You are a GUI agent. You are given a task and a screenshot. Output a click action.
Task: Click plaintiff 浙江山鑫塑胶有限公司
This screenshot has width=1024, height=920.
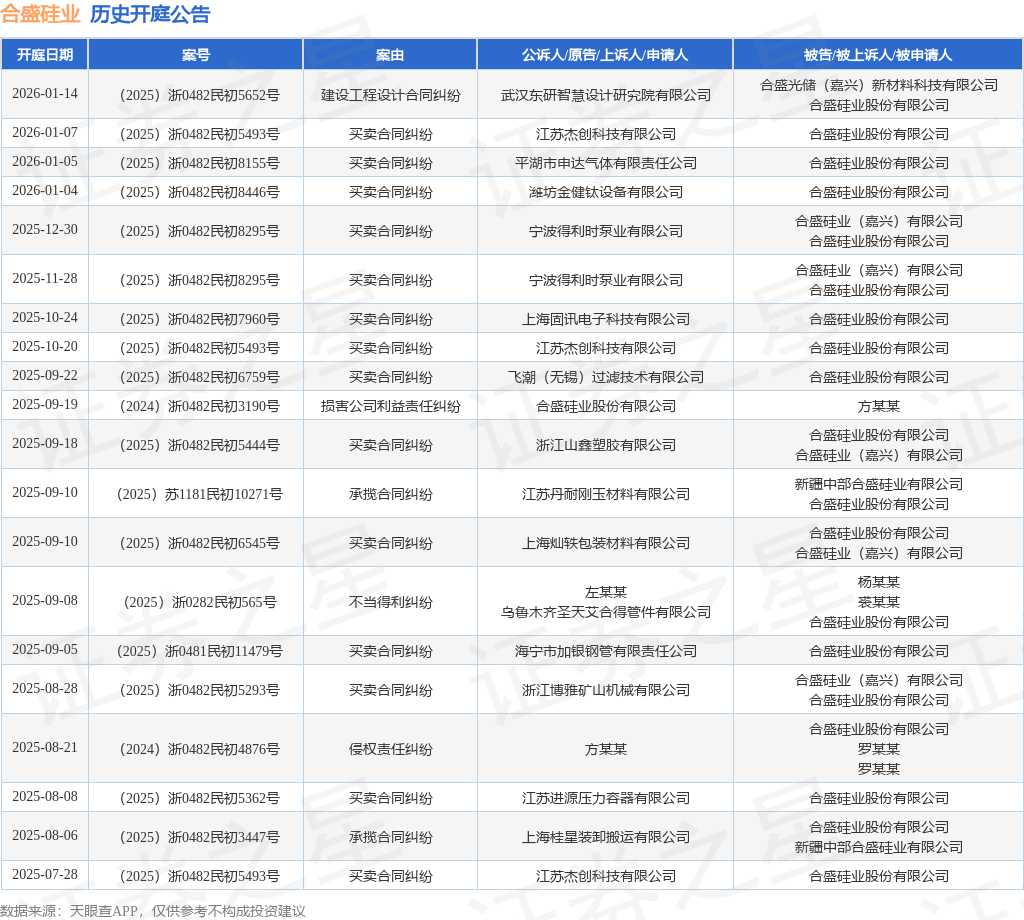point(605,445)
